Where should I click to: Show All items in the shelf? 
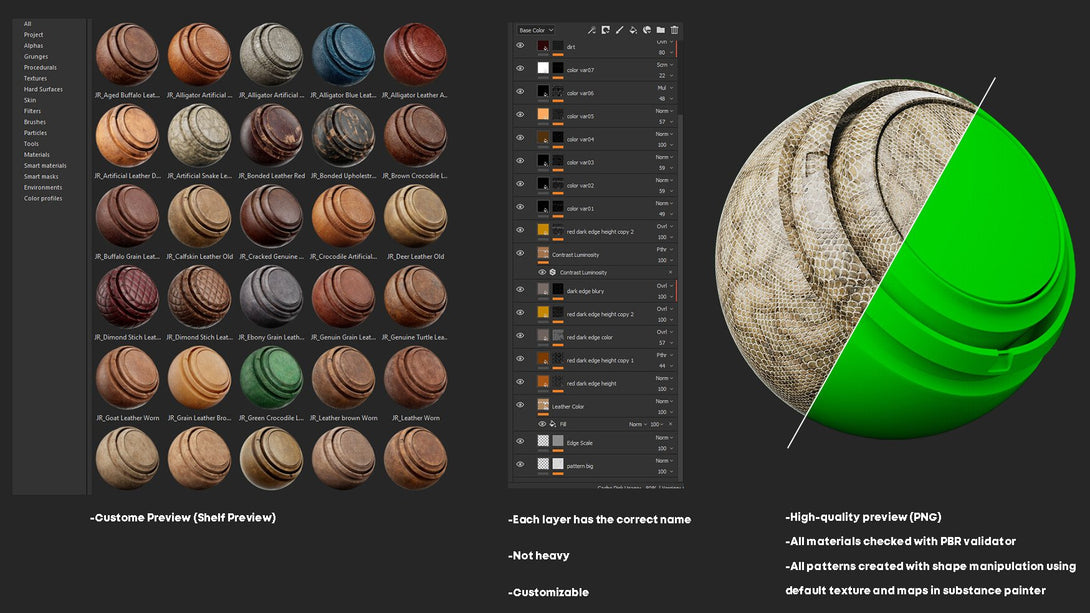(28, 24)
